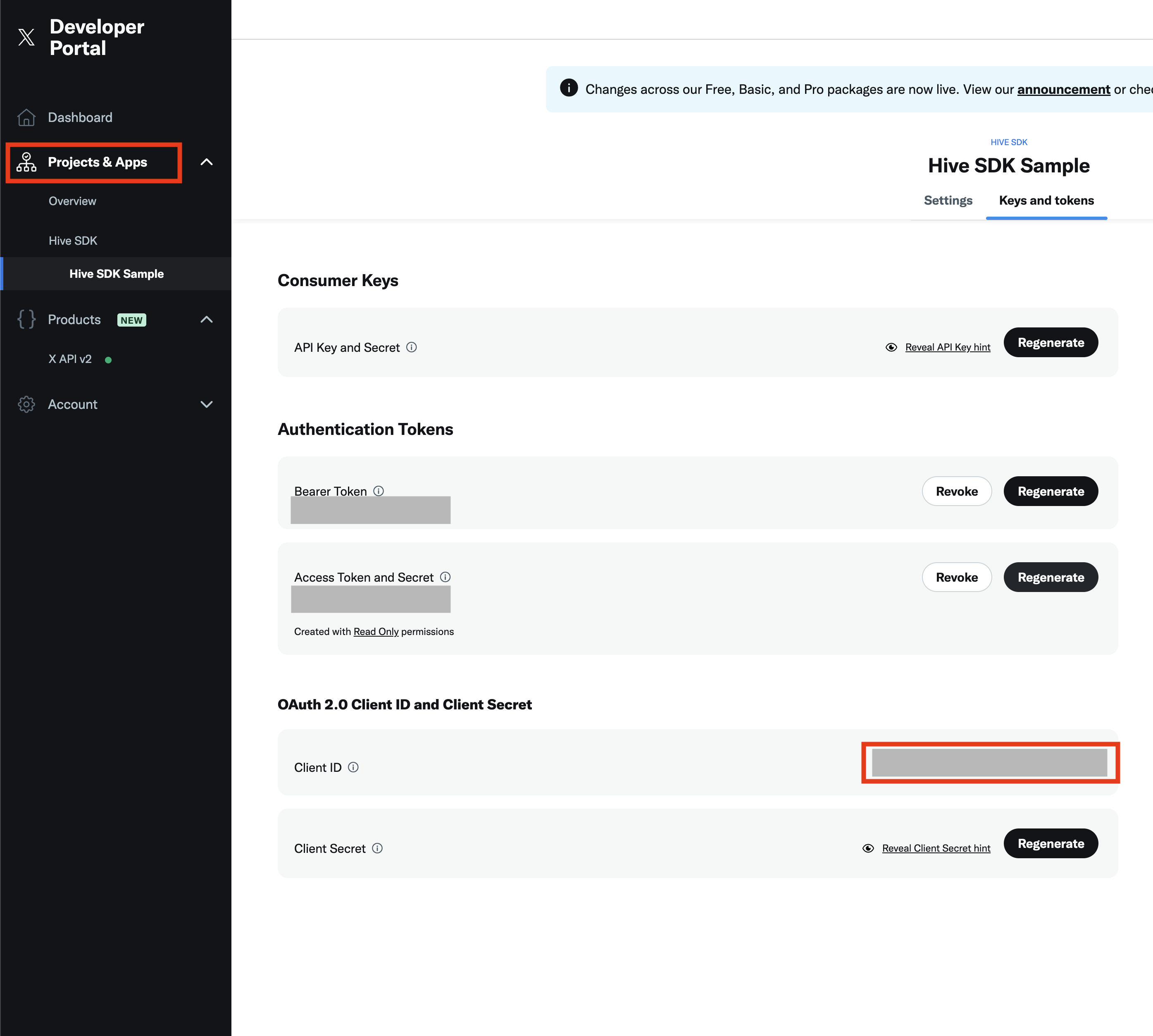Click the X logo icon

[x=26, y=38]
